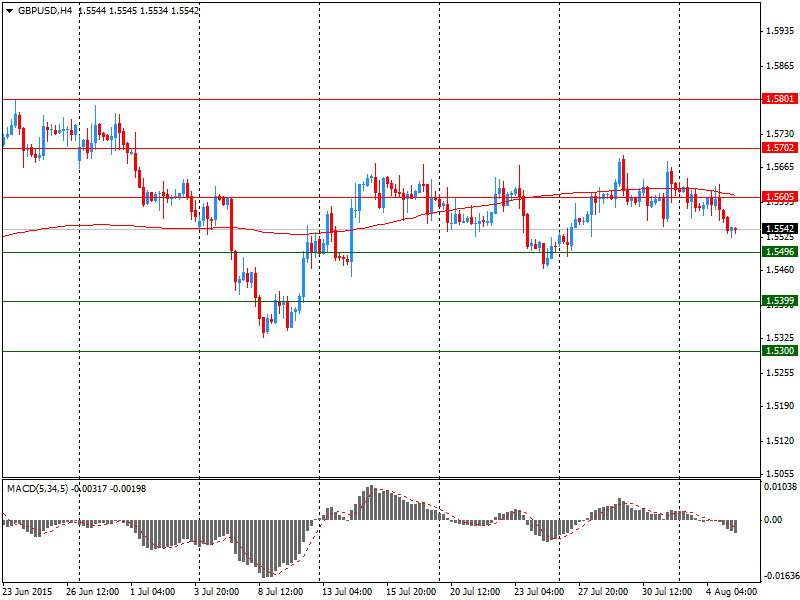Select the red 1.5605 resistance price label
The image size is (800, 600).
point(780,197)
